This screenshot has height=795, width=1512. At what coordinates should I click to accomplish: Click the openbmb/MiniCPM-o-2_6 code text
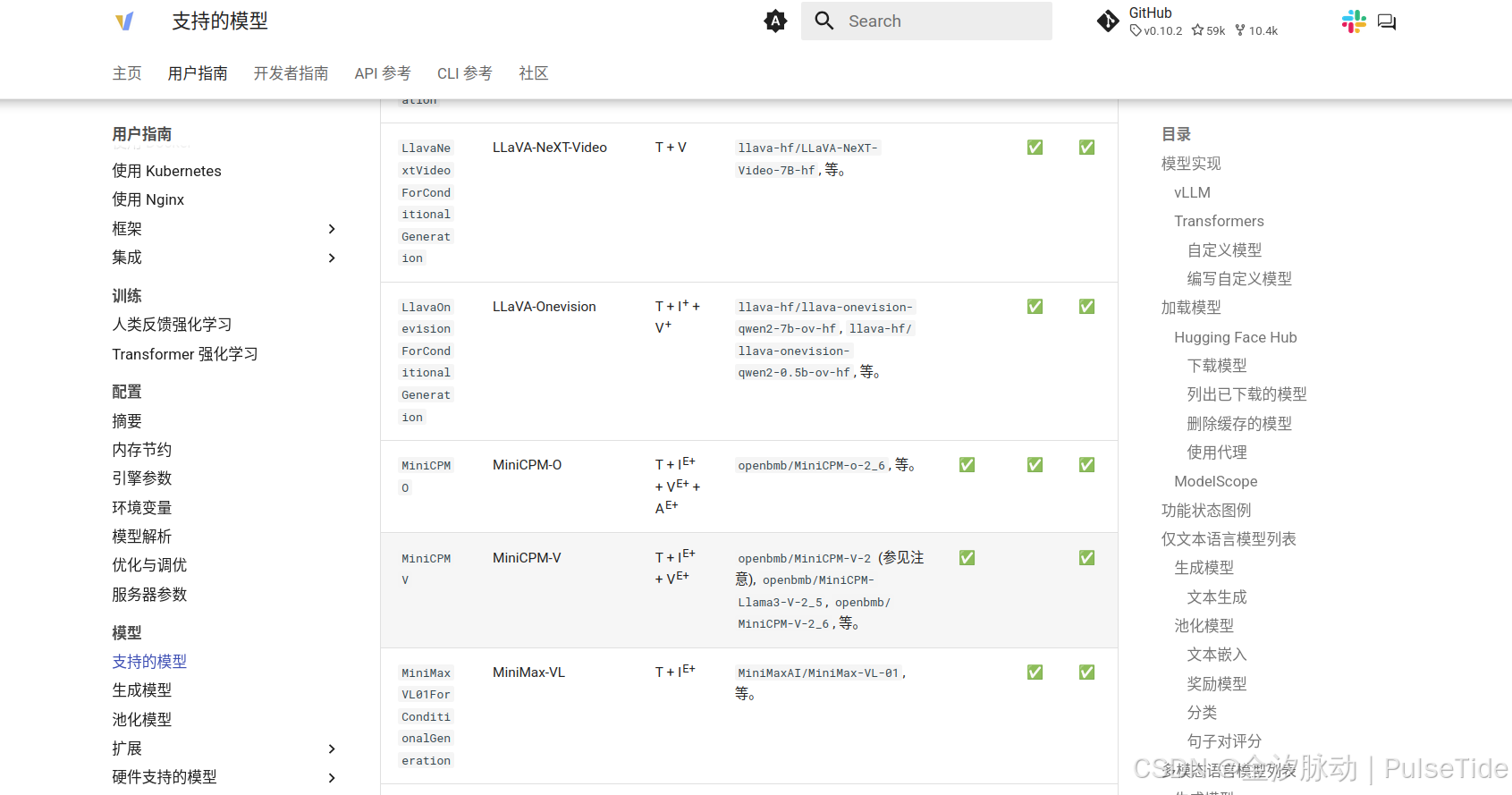(812, 466)
